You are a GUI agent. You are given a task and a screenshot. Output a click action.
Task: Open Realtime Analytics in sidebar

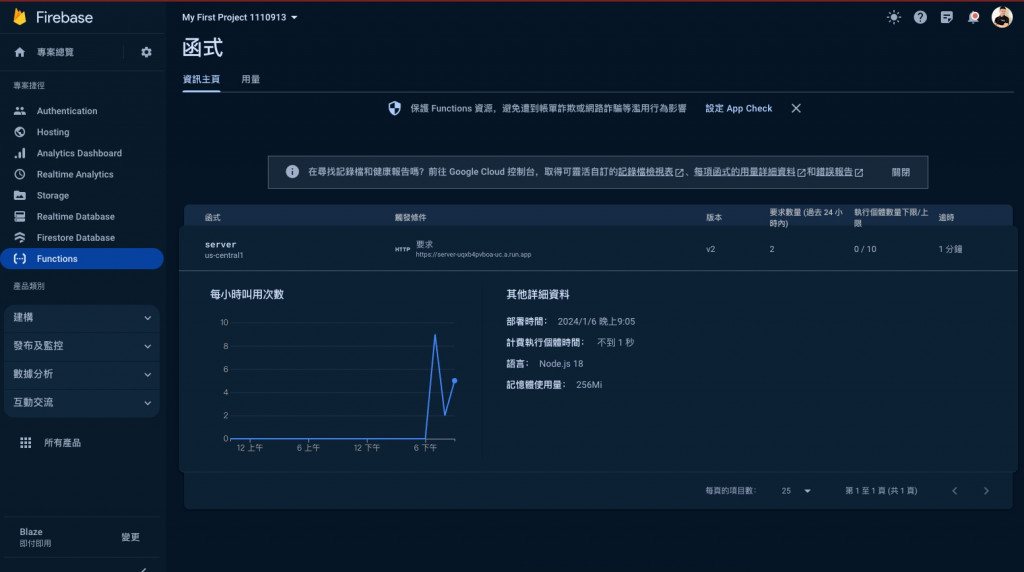[x=75, y=174]
